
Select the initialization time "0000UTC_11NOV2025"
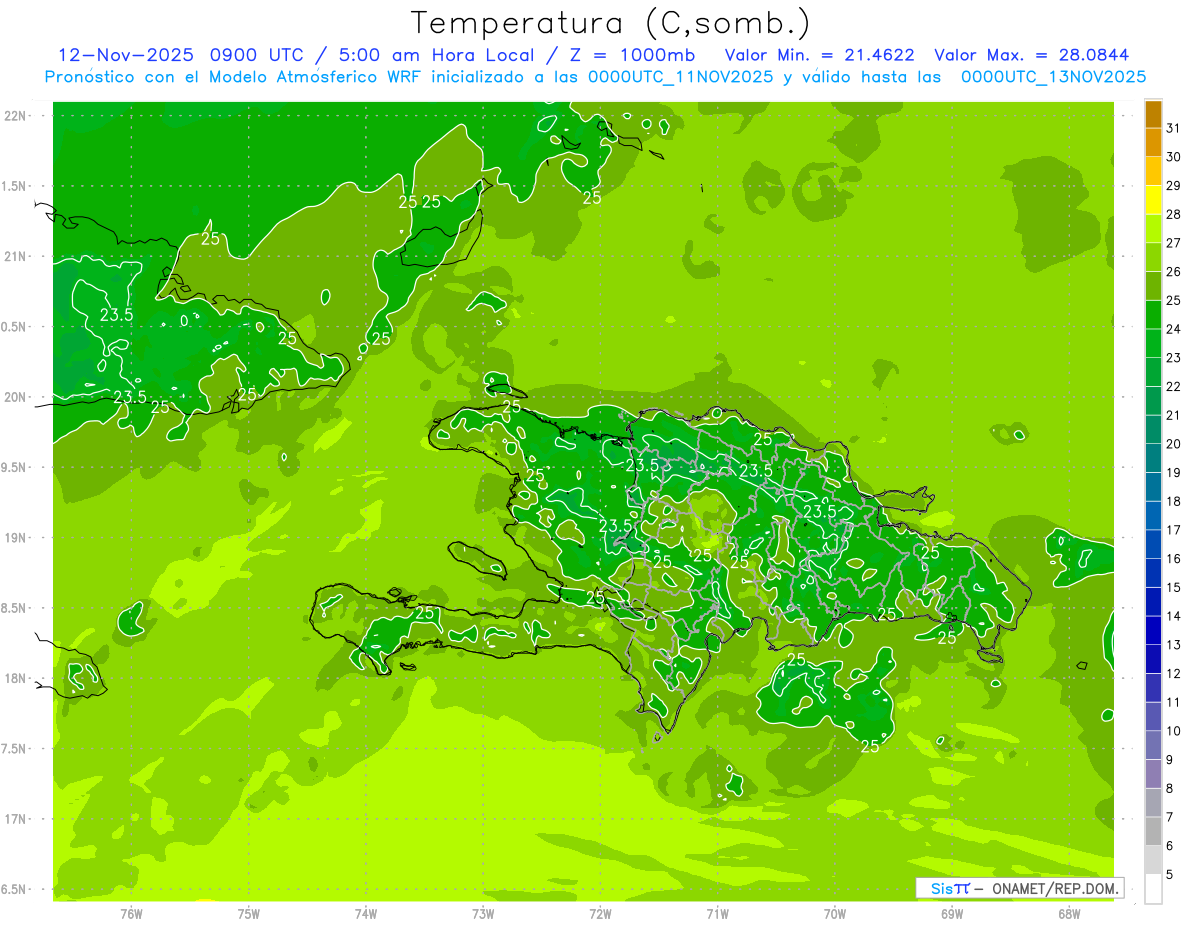[x=681, y=77]
